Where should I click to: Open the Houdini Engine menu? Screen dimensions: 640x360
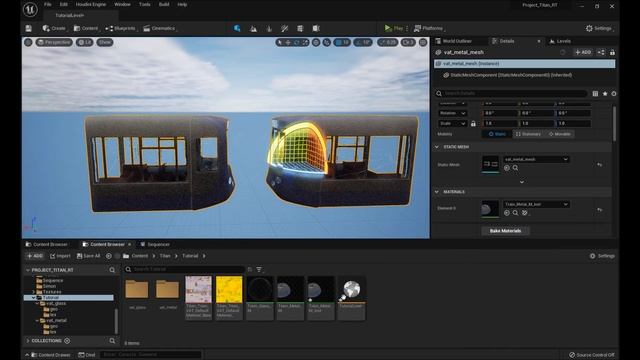pos(91,4)
